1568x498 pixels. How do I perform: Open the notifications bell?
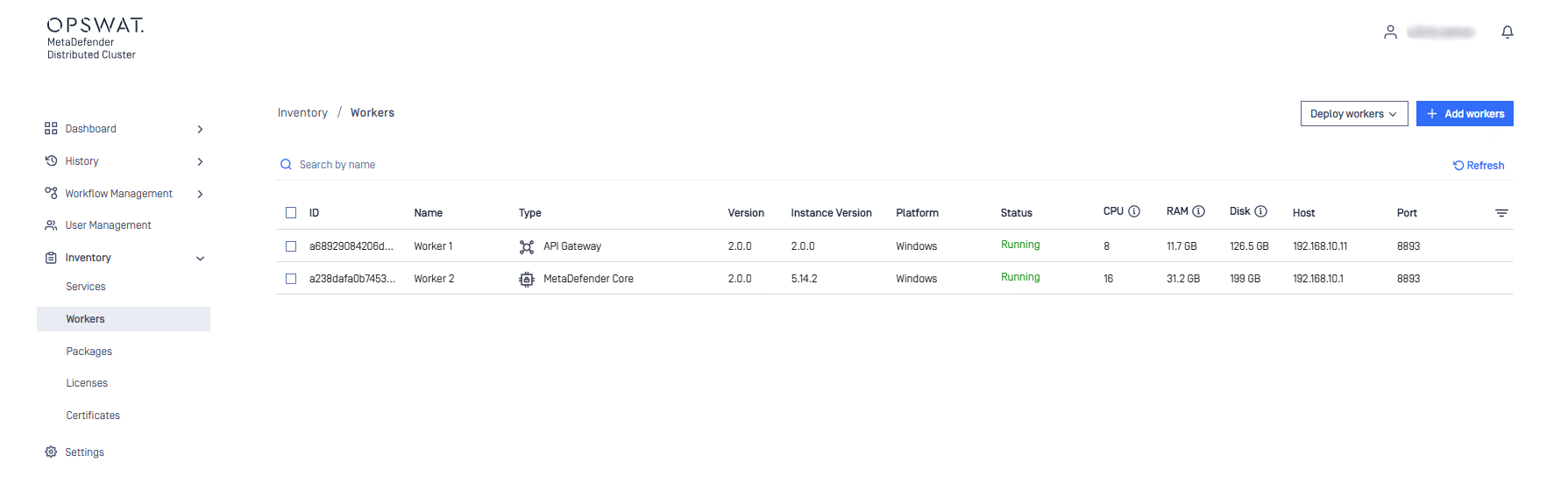point(1508,32)
